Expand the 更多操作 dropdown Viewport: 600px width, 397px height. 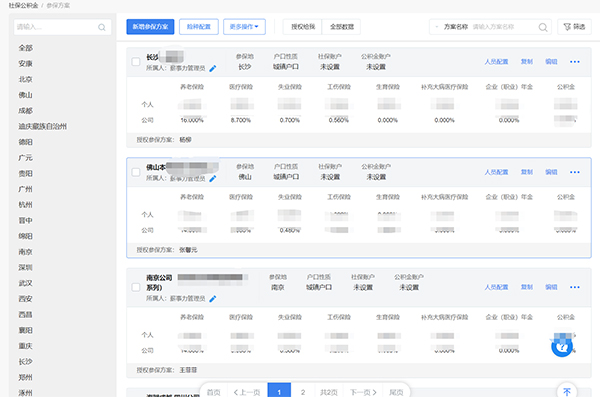(x=244, y=27)
